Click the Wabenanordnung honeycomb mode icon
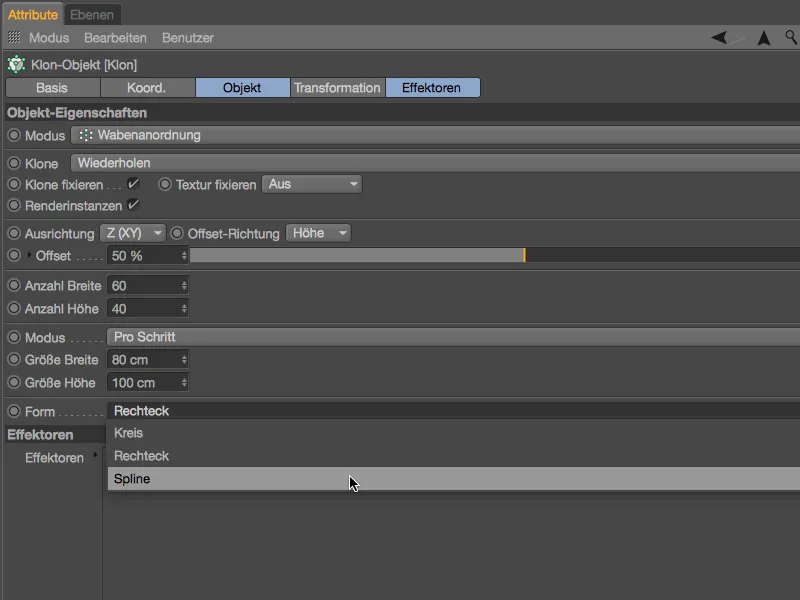The width and height of the screenshot is (800, 600). pos(86,135)
